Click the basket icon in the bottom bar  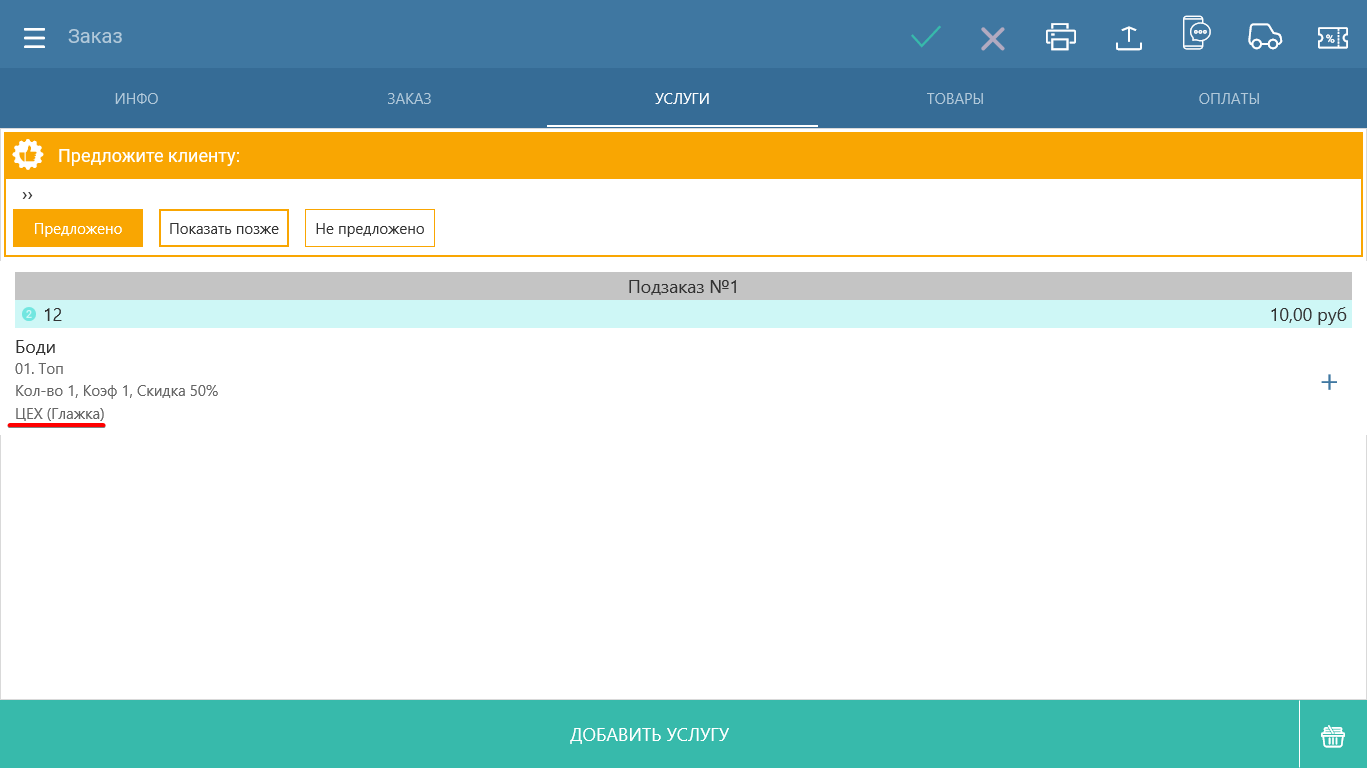[x=1333, y=736]
